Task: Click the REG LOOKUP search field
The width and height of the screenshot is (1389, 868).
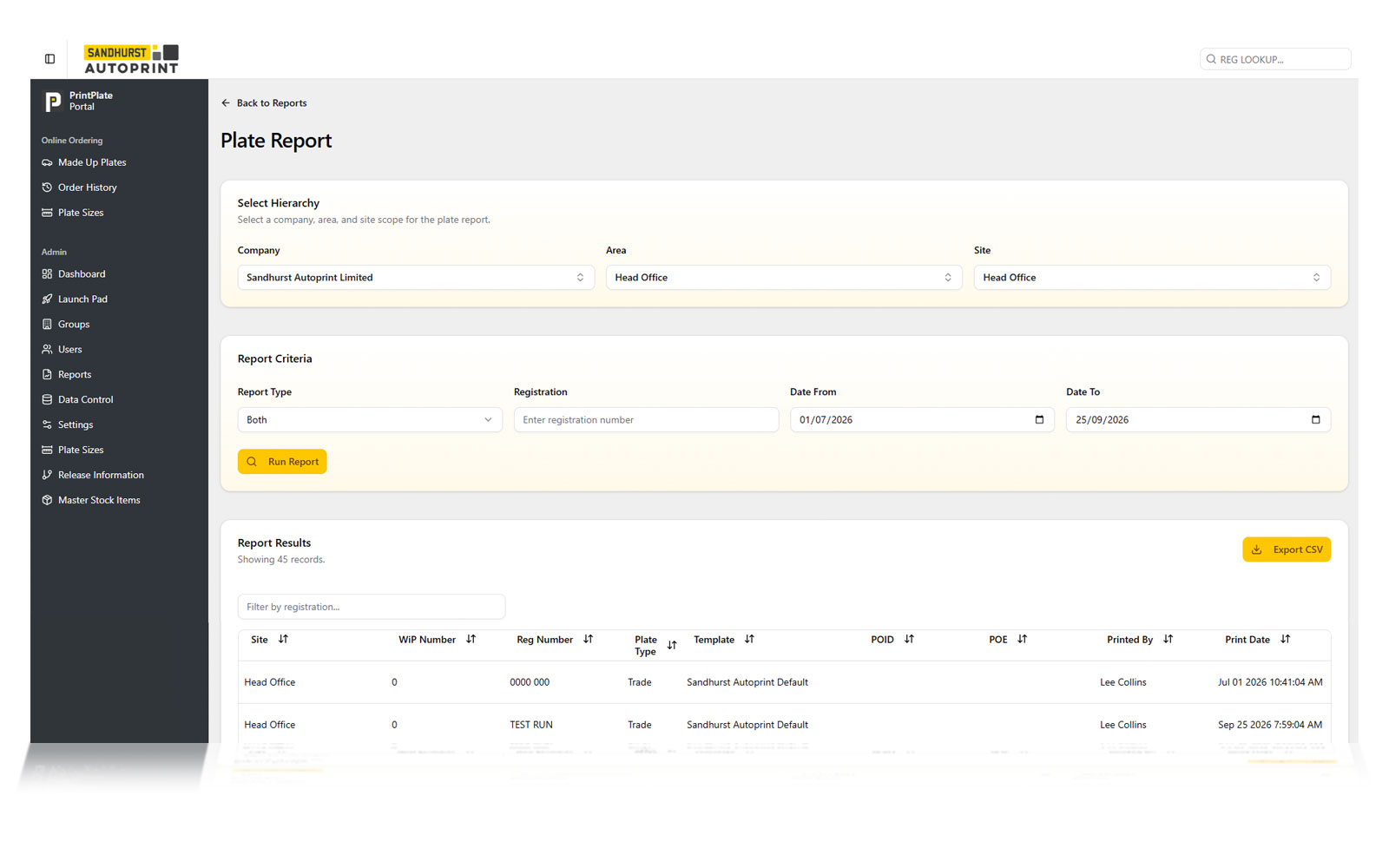Action: coord(1275,59)
